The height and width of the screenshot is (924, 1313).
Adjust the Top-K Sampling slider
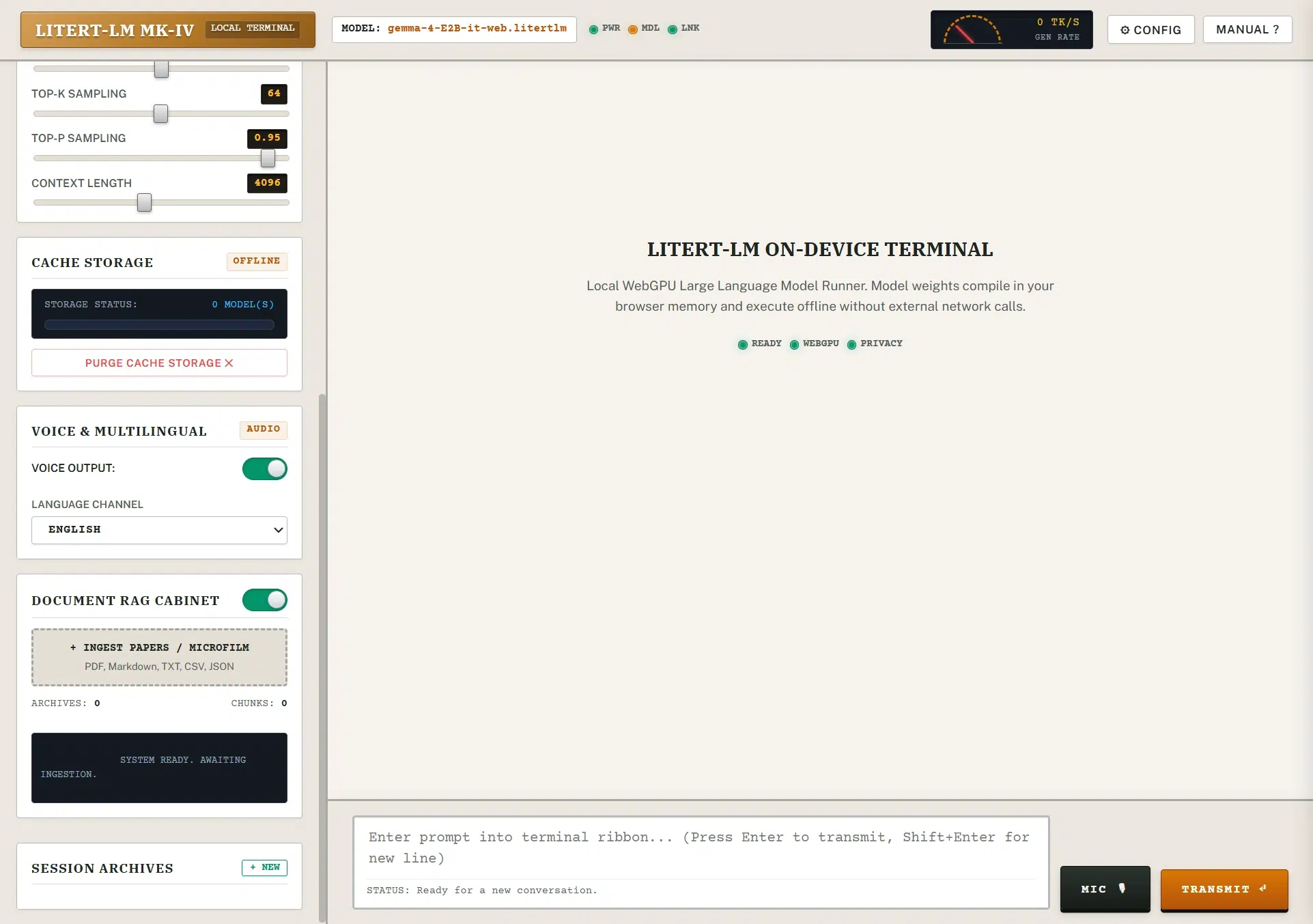point(161,114)
